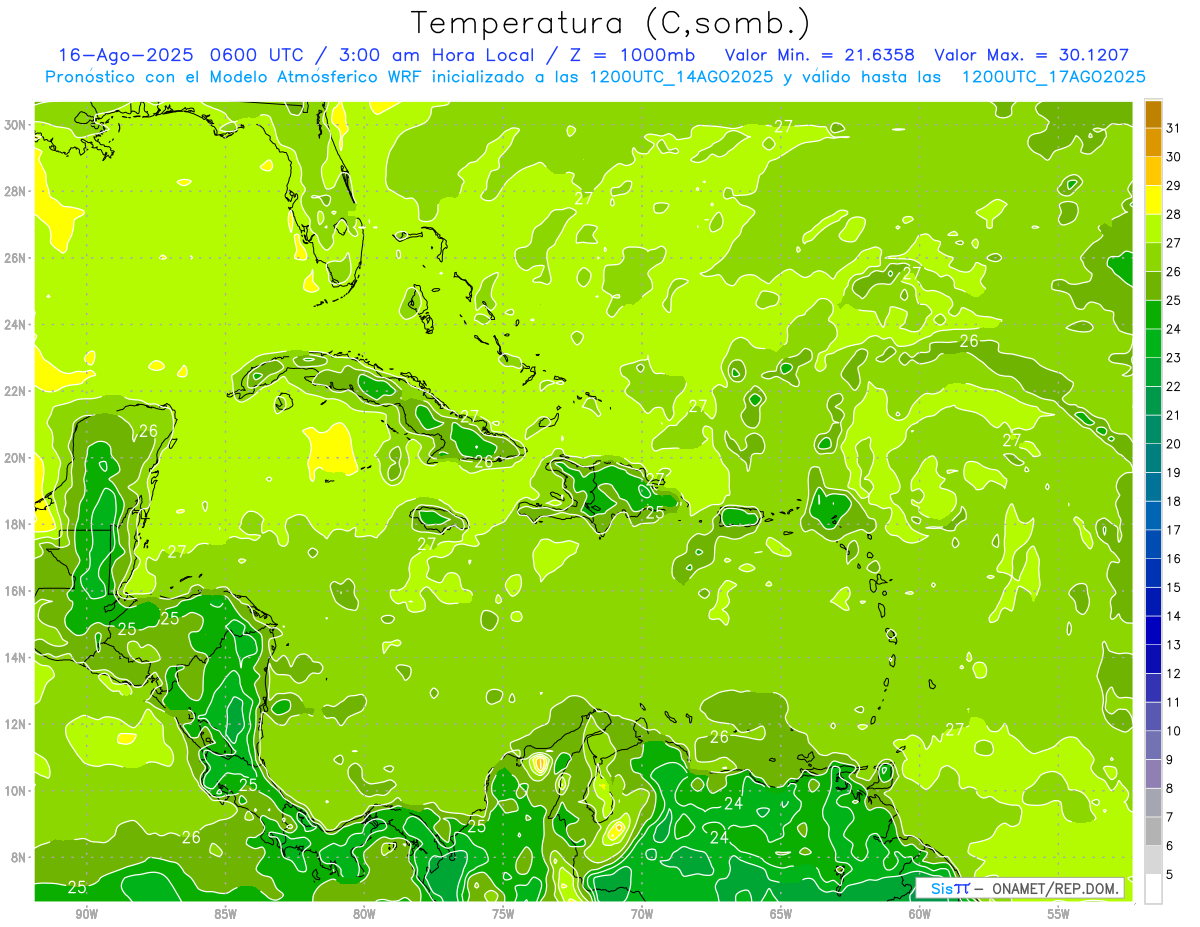Click the color legend value 28

pyautogui.click(x=1174, y=214)
